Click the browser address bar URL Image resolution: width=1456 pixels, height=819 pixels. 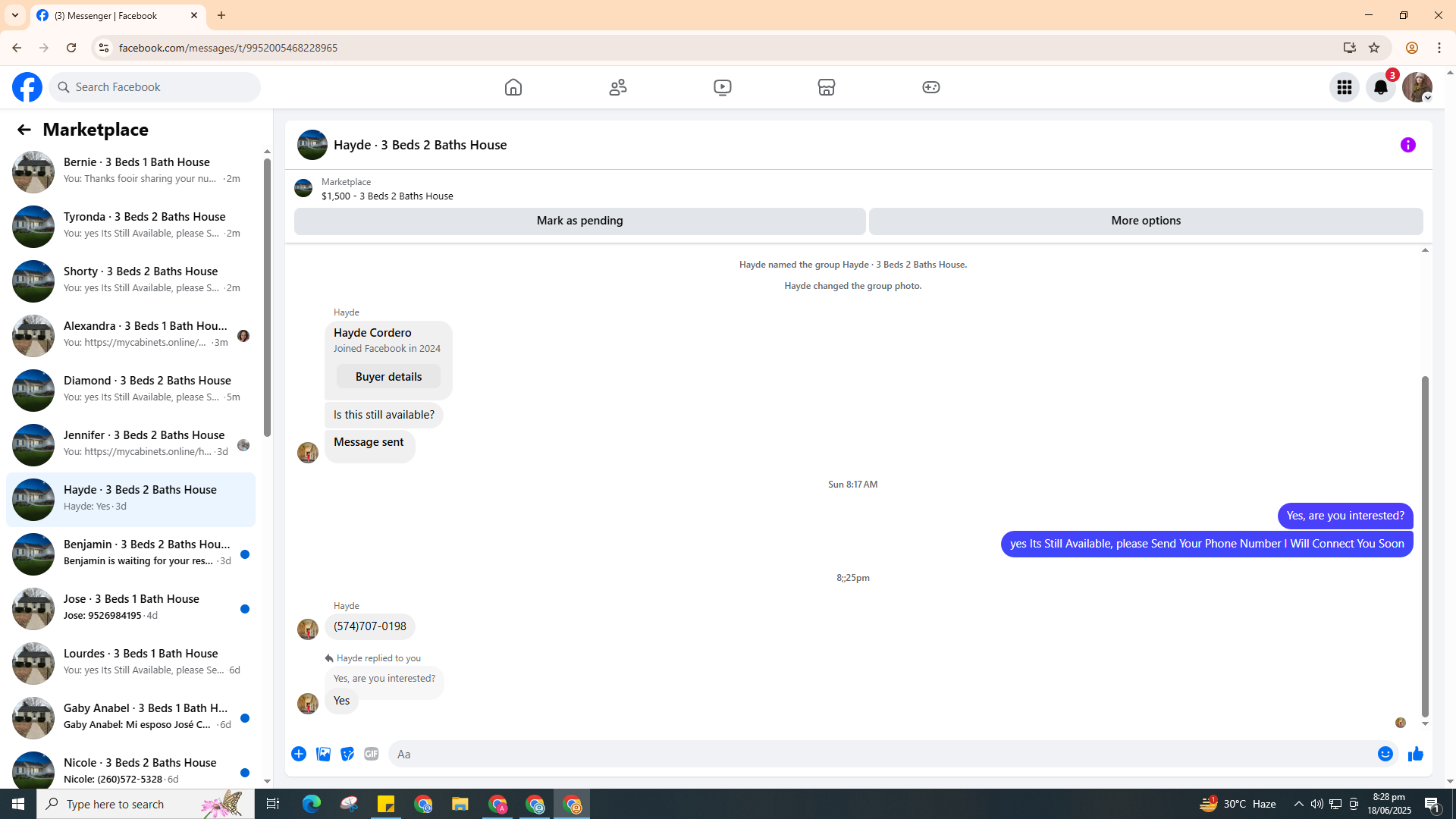tap(228, 48)
